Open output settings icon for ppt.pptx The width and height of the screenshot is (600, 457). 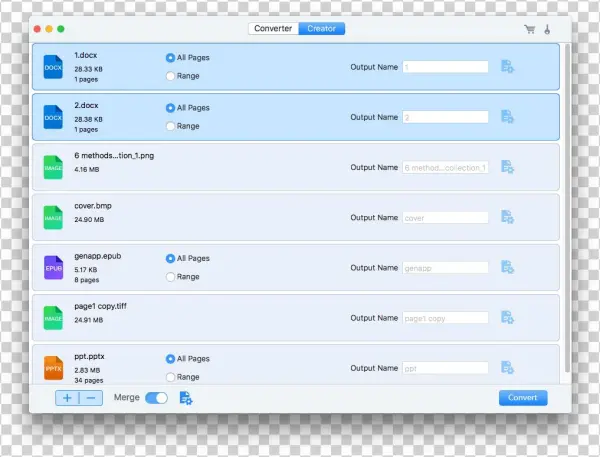(x=507, y=368)
